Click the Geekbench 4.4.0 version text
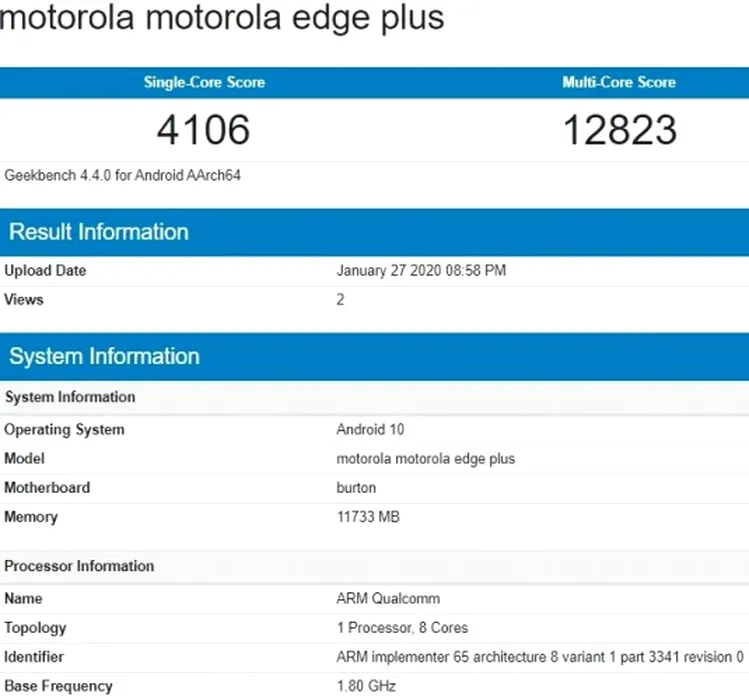749x700 pixels. point(123,175)
